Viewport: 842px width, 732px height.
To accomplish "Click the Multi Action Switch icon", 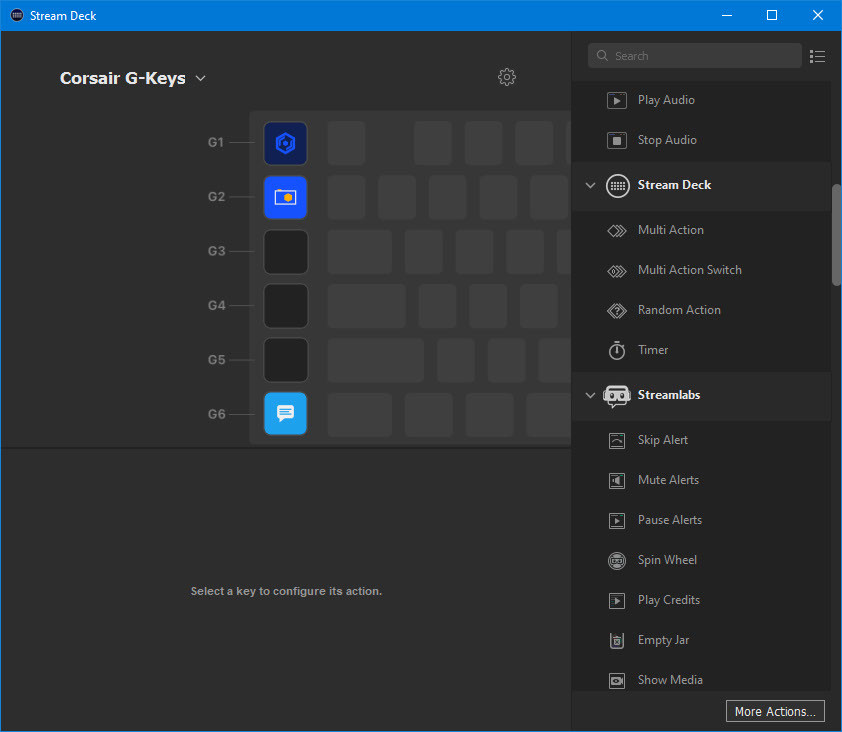I will [616, 271].
